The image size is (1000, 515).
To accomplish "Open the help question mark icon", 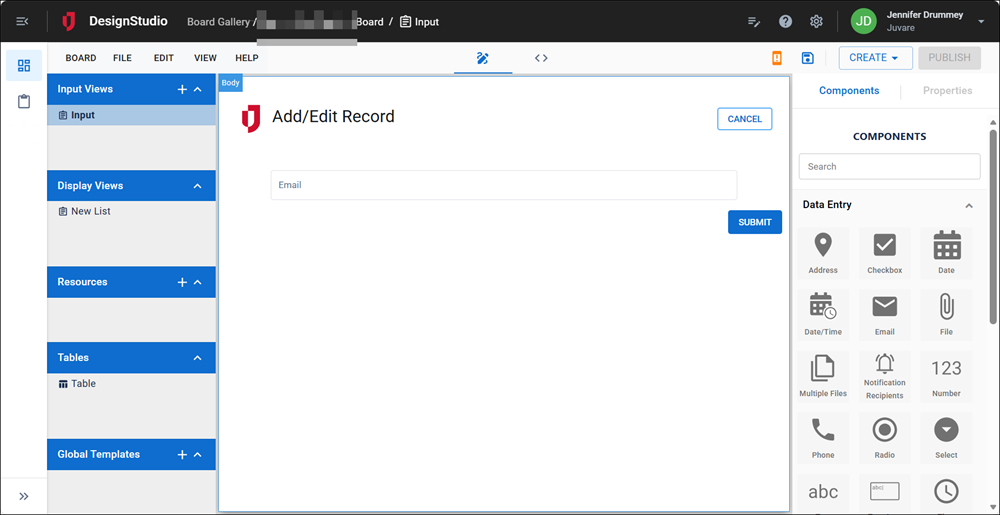I will click(x=786, y=22).
